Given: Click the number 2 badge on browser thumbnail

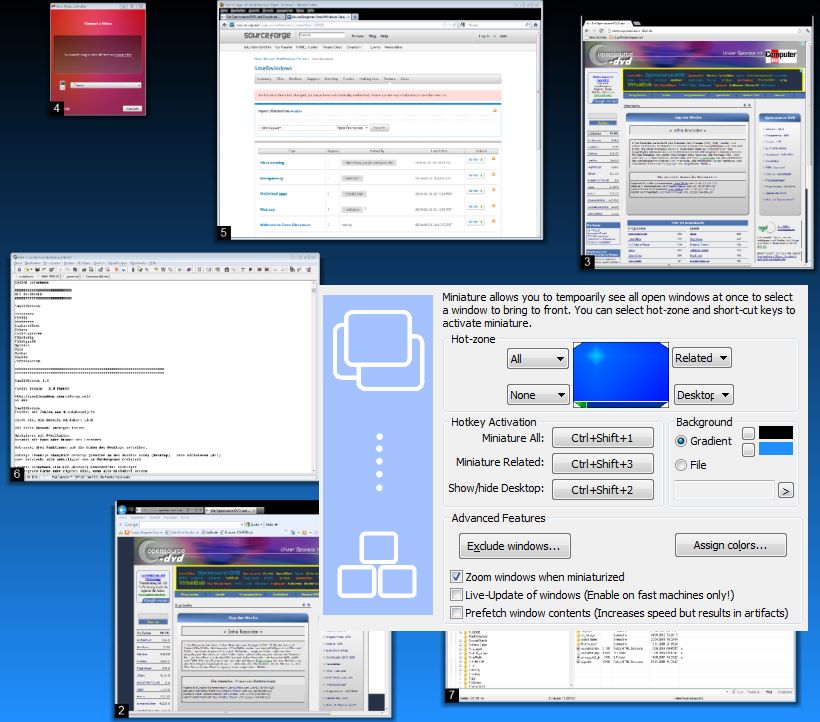Looking at the screenshot, I should [121, 711].
